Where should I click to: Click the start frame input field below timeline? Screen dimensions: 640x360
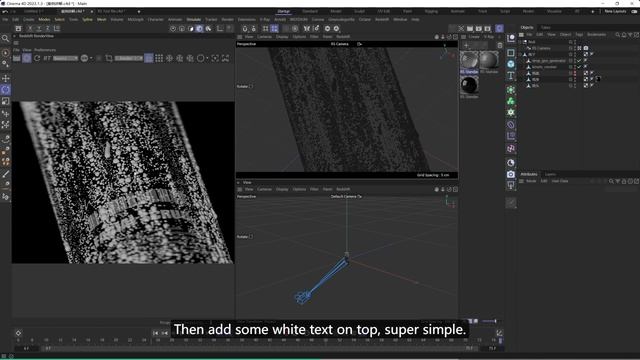(27, 348)
